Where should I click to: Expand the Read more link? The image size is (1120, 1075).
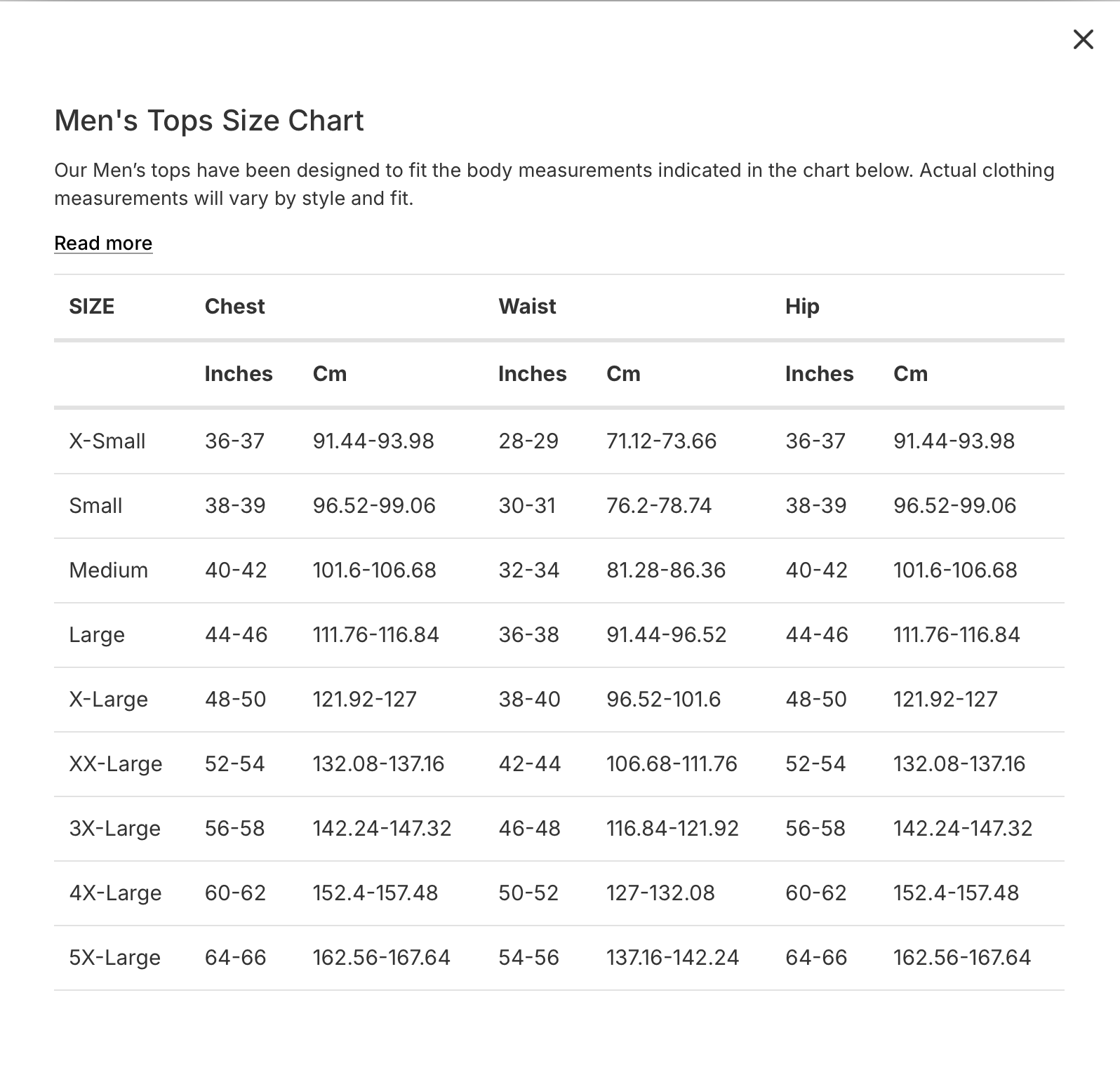[x=103, y=243]
